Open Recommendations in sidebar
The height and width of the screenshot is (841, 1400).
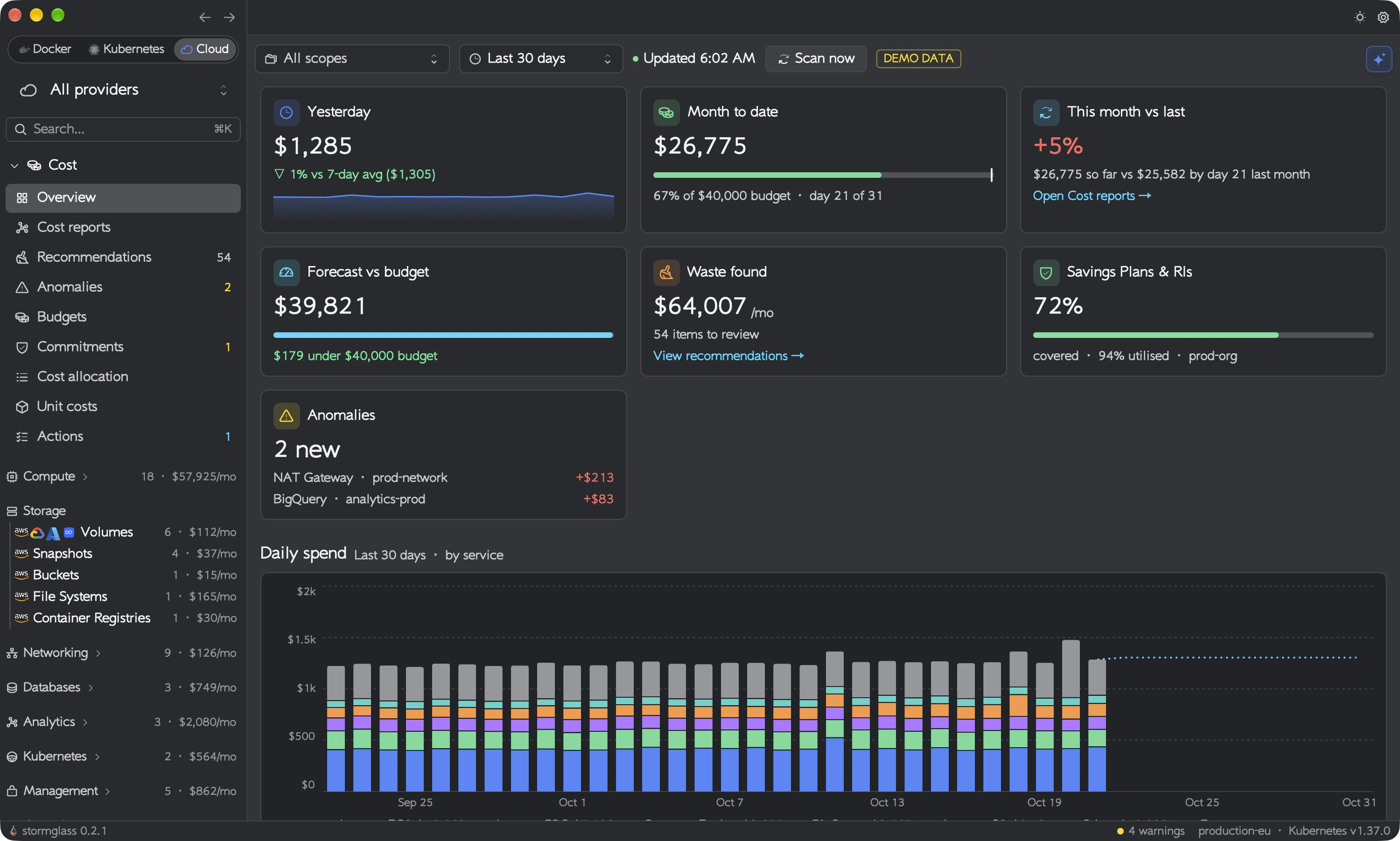[123, 258]
